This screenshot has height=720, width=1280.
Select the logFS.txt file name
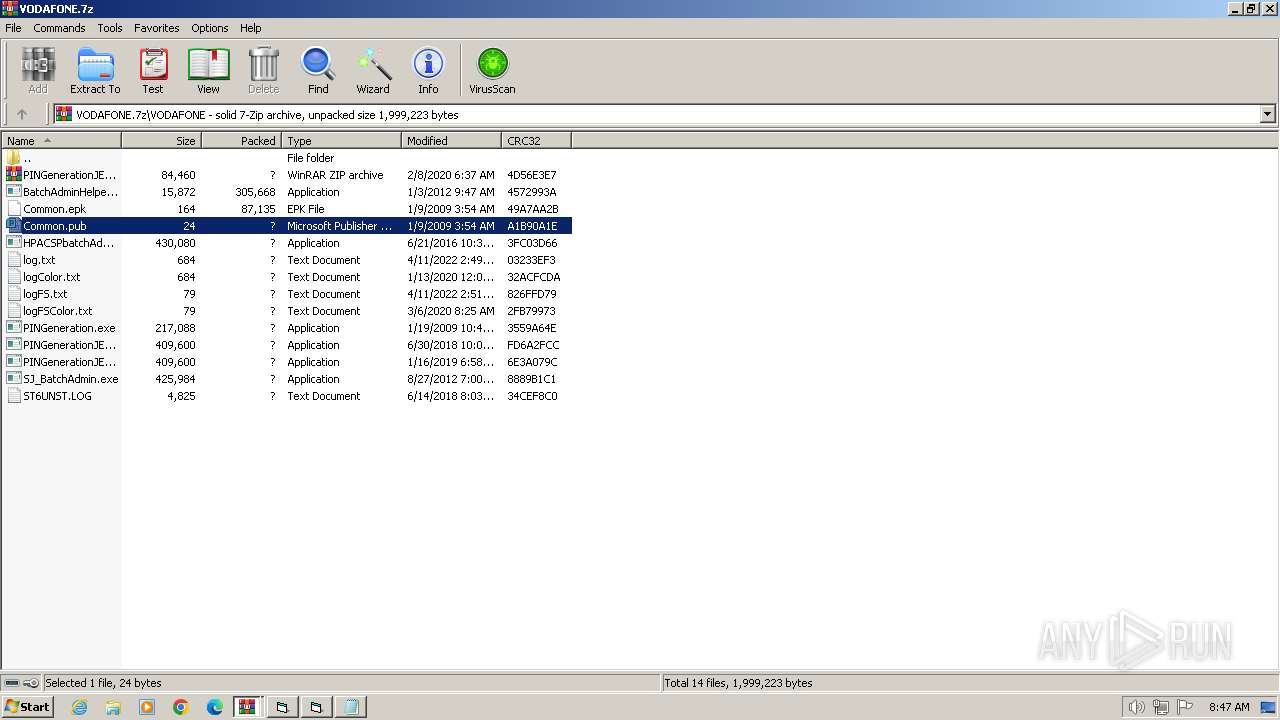[45, 294]
